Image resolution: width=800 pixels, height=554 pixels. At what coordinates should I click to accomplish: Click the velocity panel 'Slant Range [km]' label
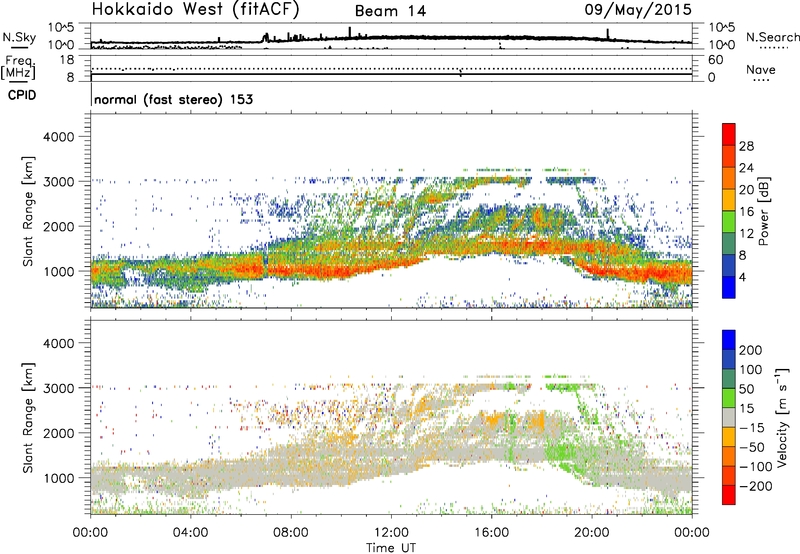28,418
